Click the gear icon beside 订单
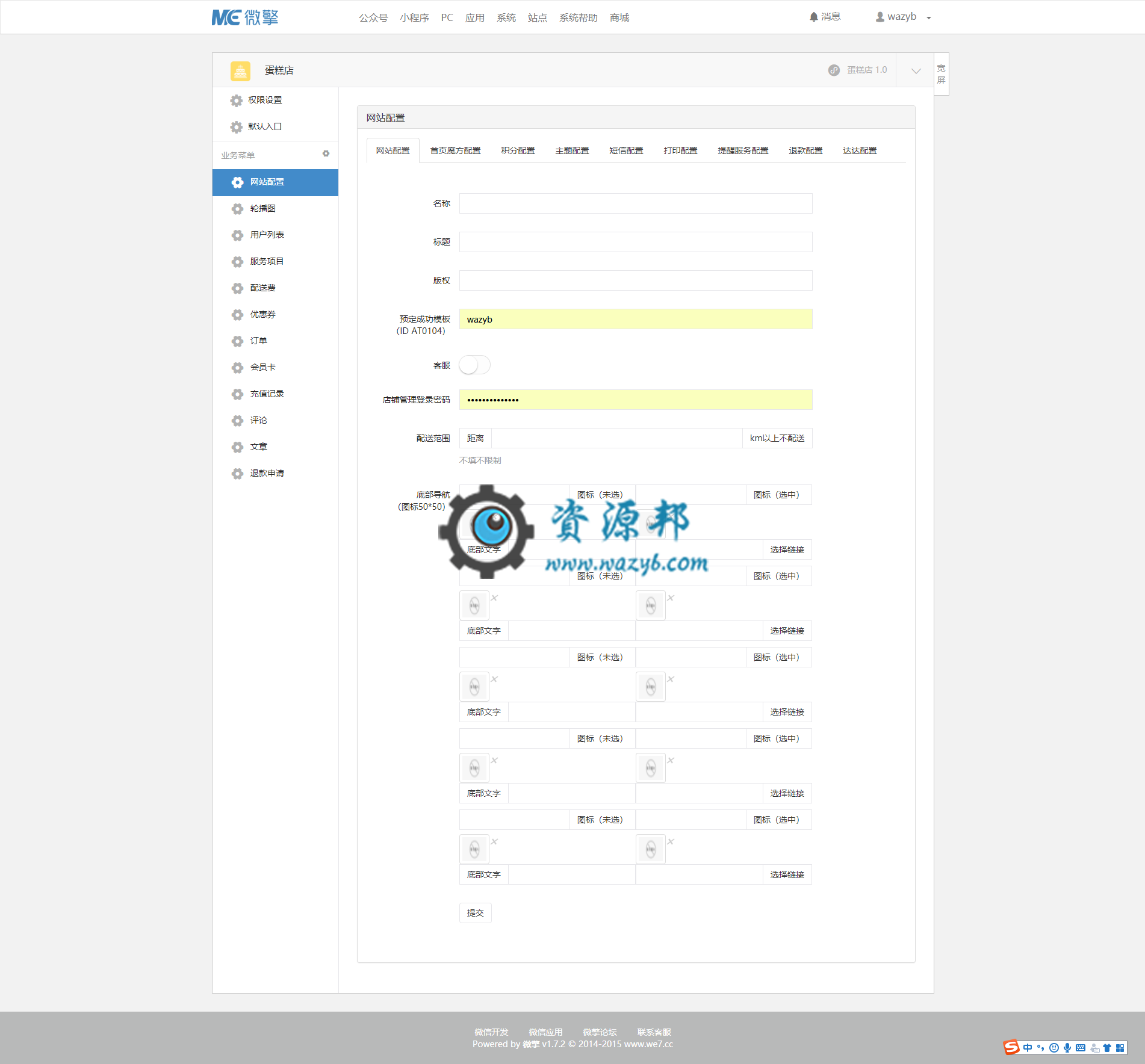Screen dimensions: 1145x1064 pos(238,341)
